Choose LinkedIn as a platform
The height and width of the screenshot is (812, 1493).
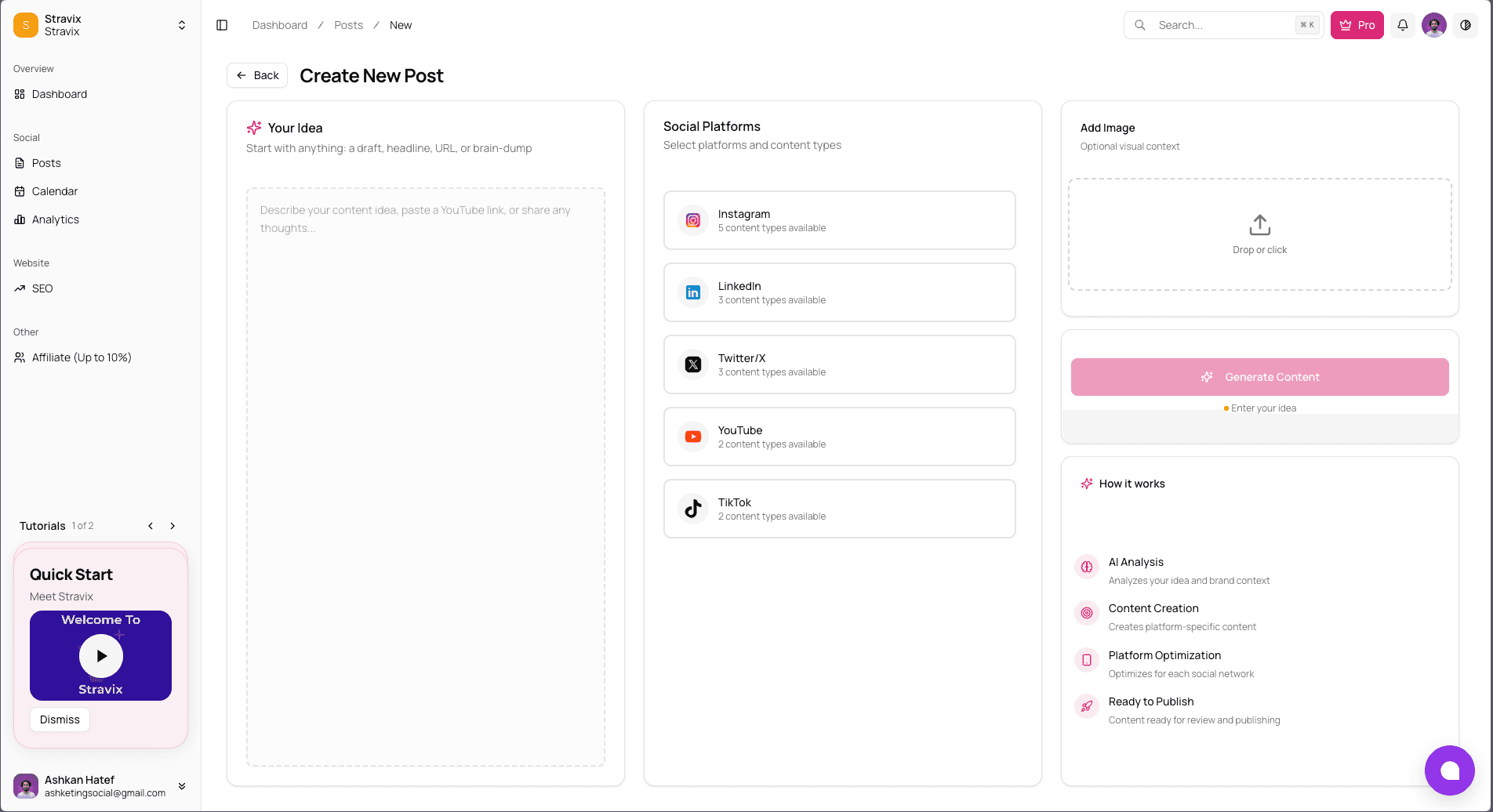tap(838, 292)
